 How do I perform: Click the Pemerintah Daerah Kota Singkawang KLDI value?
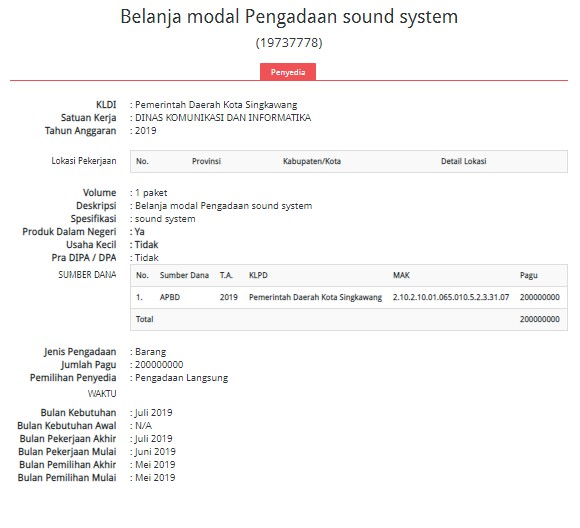tap(216, 105)
